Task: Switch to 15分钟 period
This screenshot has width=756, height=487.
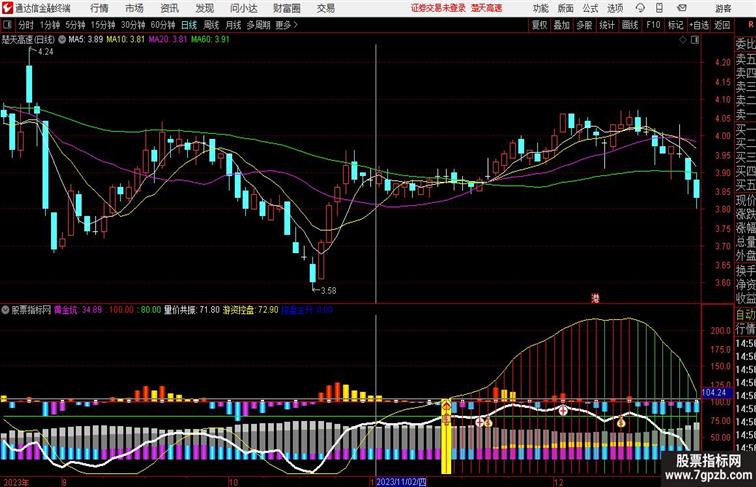Action: click(x=103, y=25)
